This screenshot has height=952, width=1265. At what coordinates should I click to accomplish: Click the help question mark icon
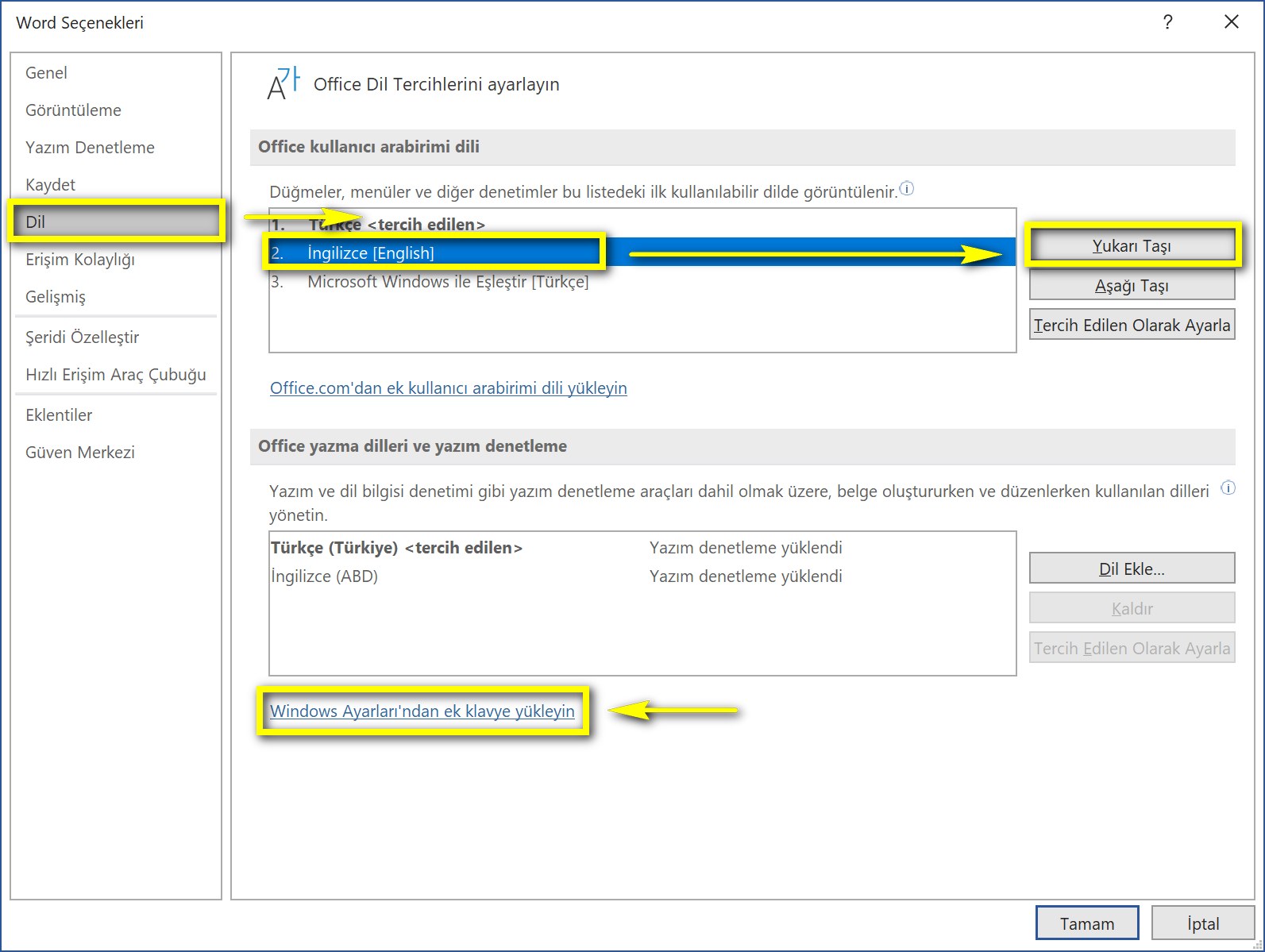coord(1167,22)
